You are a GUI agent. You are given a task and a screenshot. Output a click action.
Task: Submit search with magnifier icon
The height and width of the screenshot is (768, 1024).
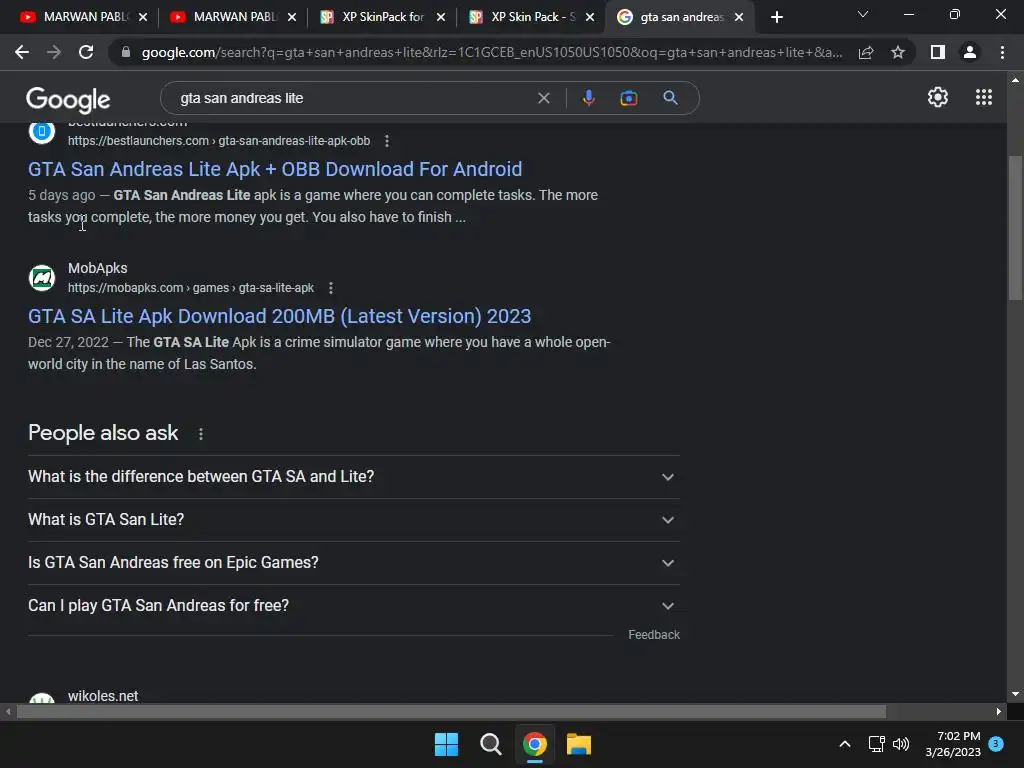click(670, 98)
